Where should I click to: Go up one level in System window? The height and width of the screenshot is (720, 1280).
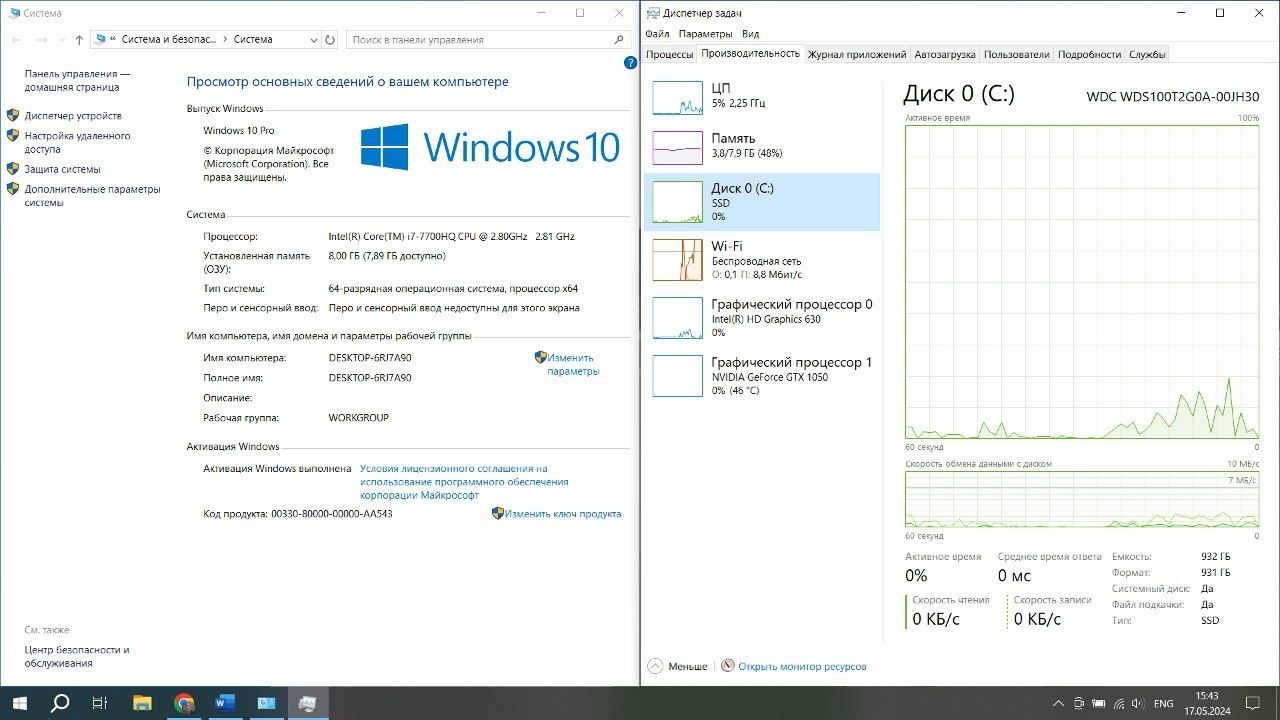point(79,40)
